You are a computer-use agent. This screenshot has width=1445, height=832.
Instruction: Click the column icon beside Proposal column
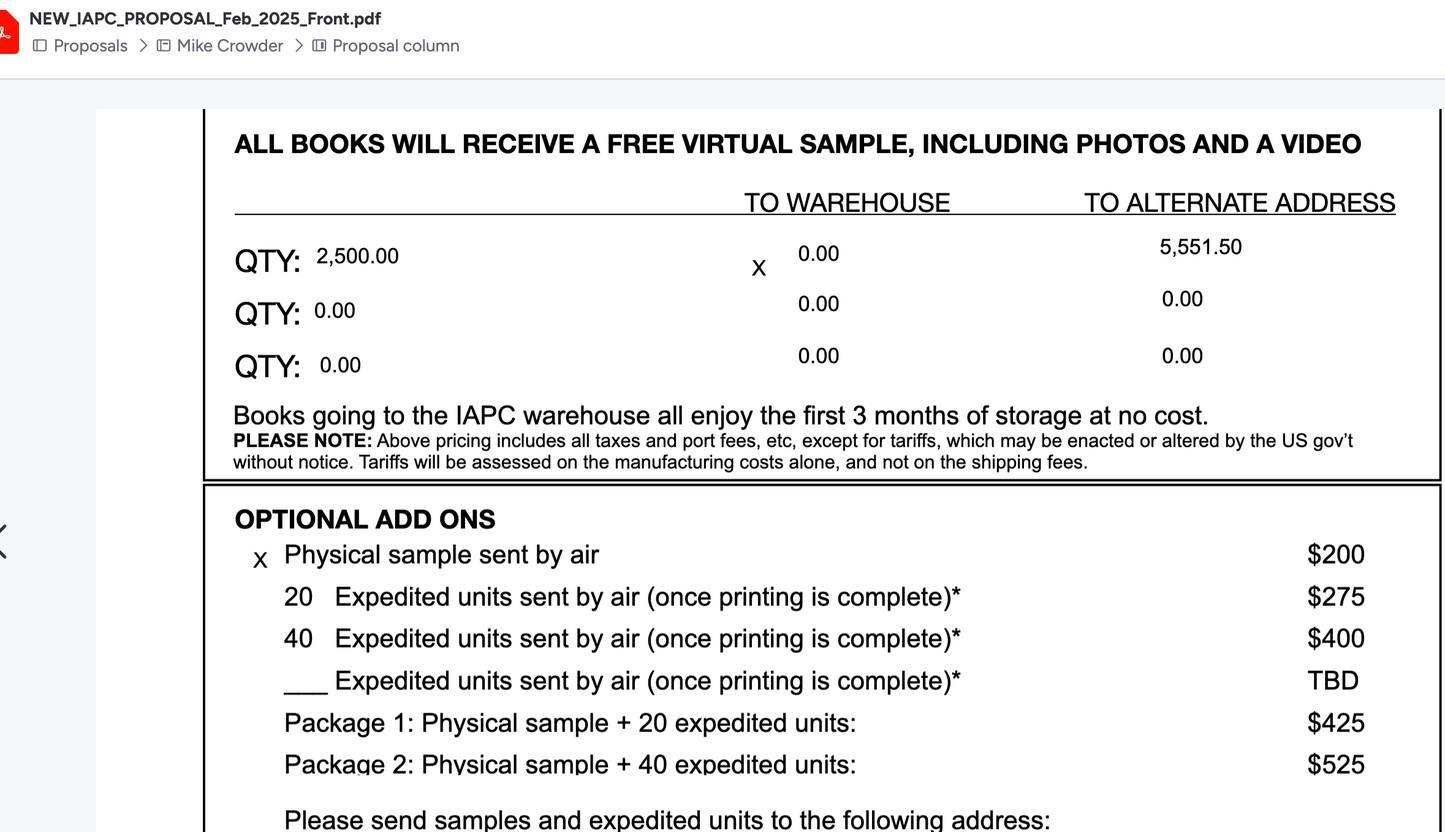coord(319,46)
